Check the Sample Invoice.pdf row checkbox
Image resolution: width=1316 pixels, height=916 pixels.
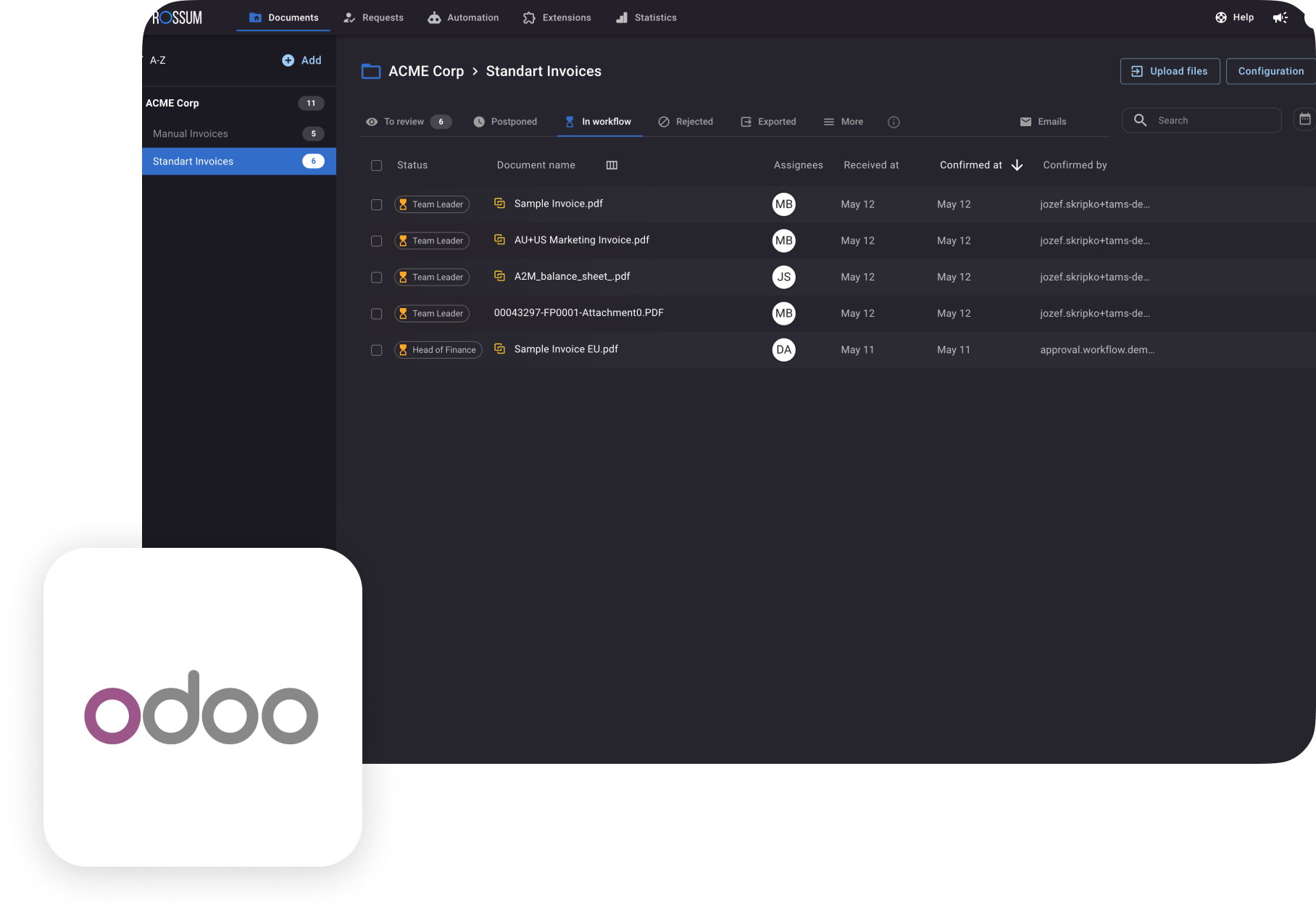(377, 204)
